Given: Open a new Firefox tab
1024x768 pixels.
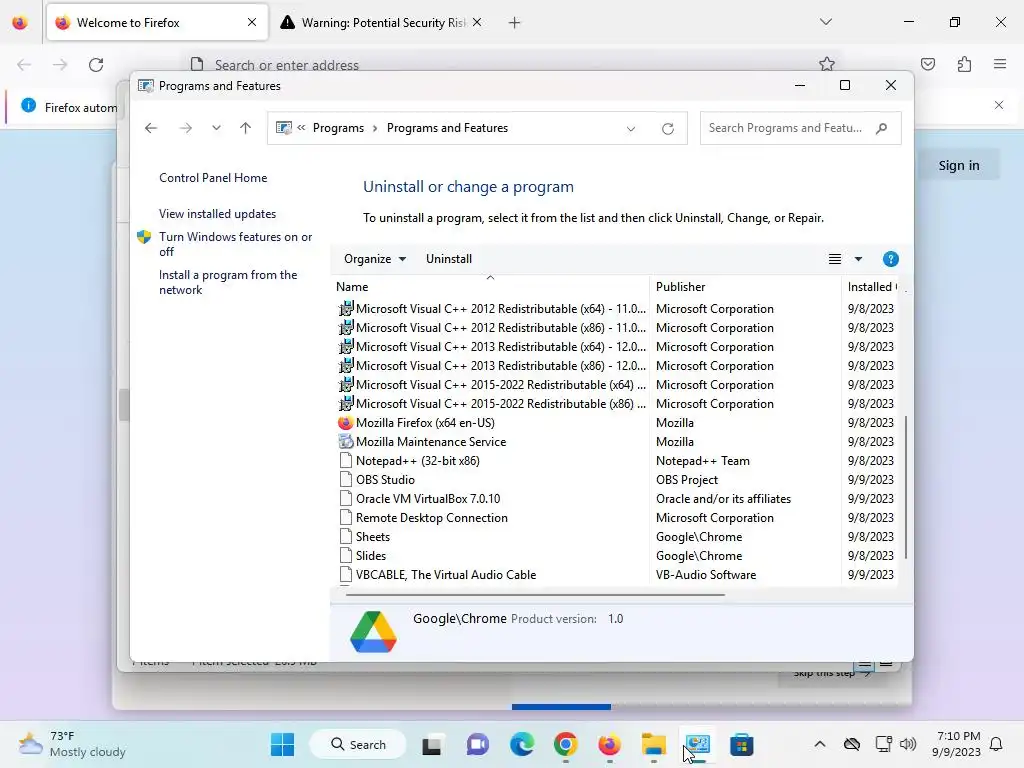Looking at the screenshot, I should point(515,23).
